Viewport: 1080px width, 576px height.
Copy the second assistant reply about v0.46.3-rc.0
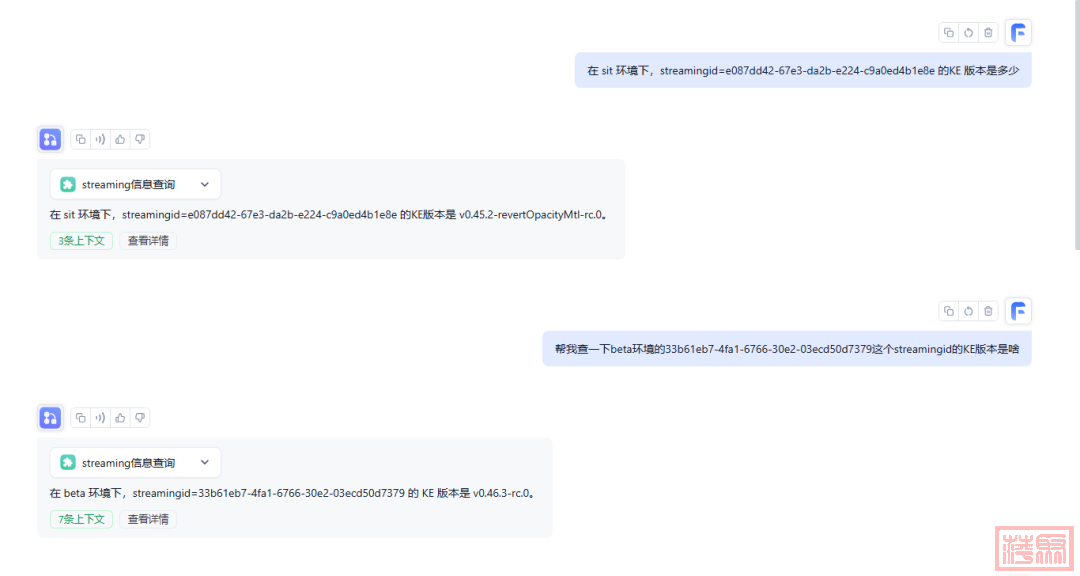coord(81,418)
